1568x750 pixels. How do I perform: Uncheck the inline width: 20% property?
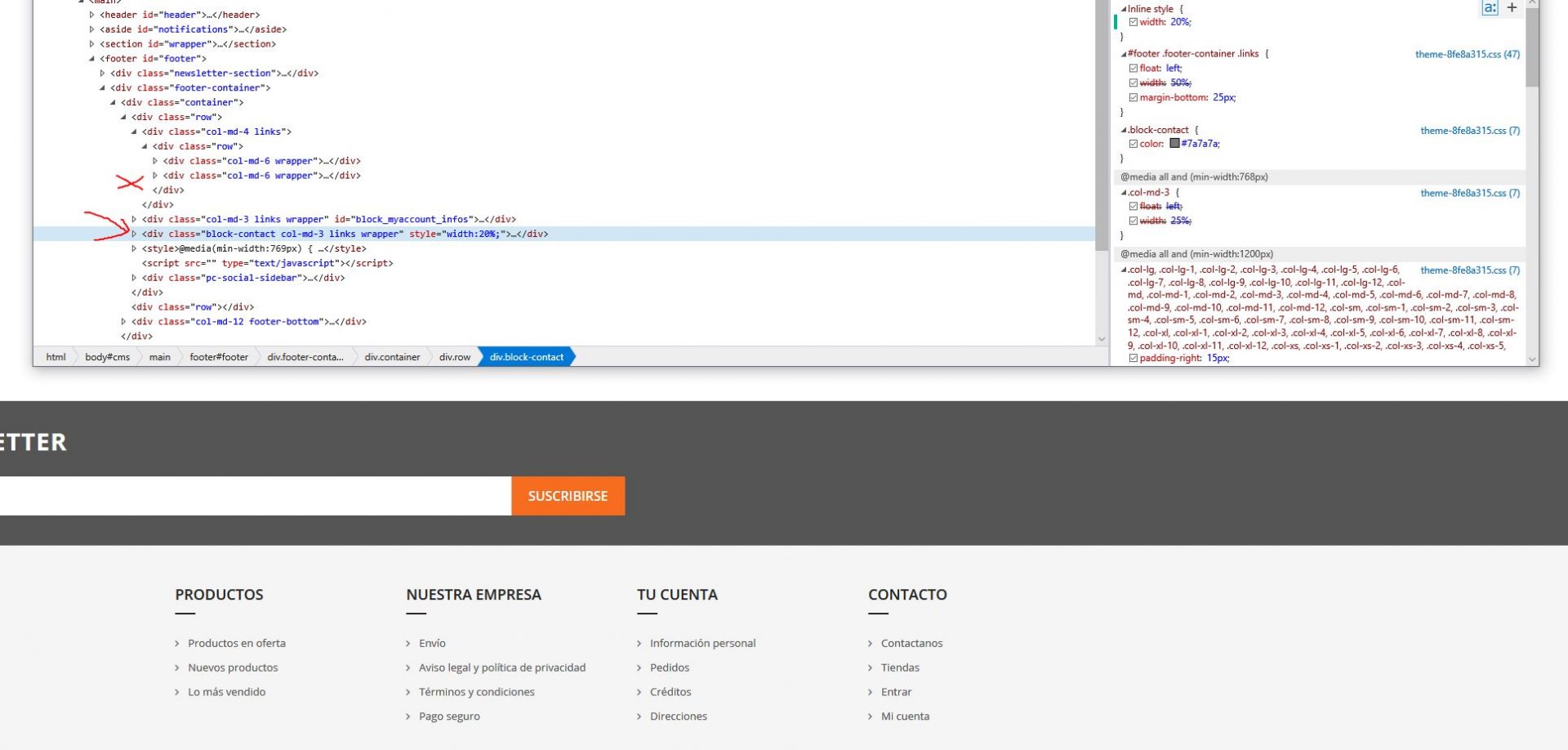[x=1133, y=22]
